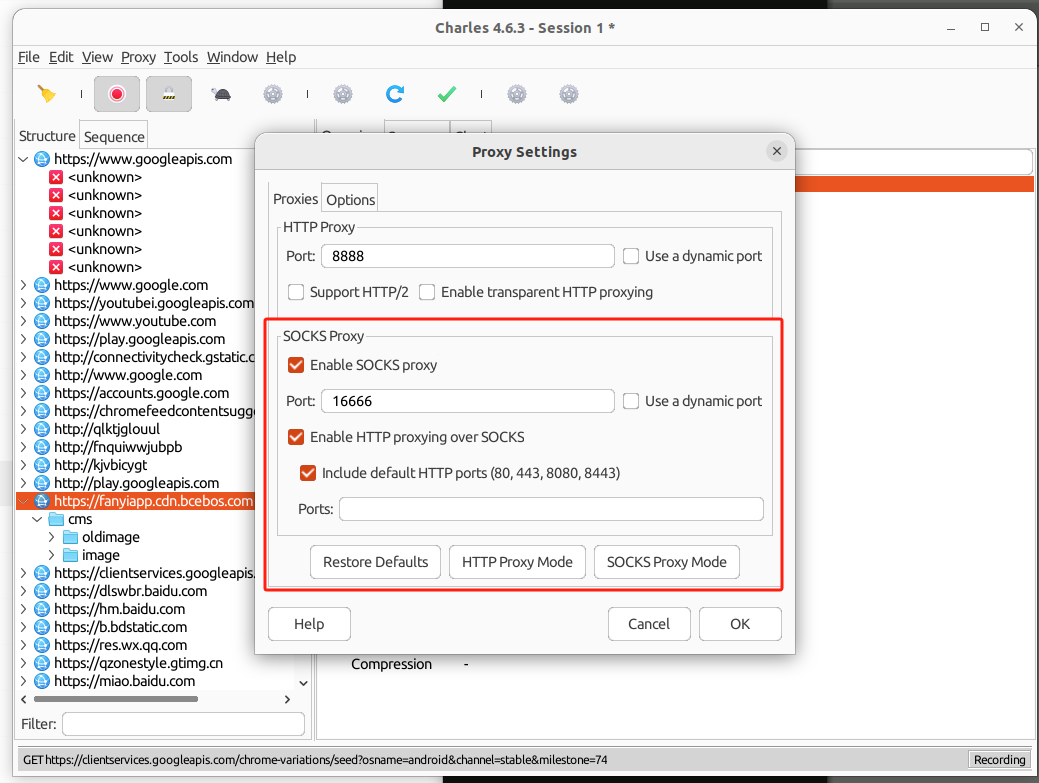Enable HTTP proxy dynamic port checkbox
The image size is (1039, 783).
[631, 256]
